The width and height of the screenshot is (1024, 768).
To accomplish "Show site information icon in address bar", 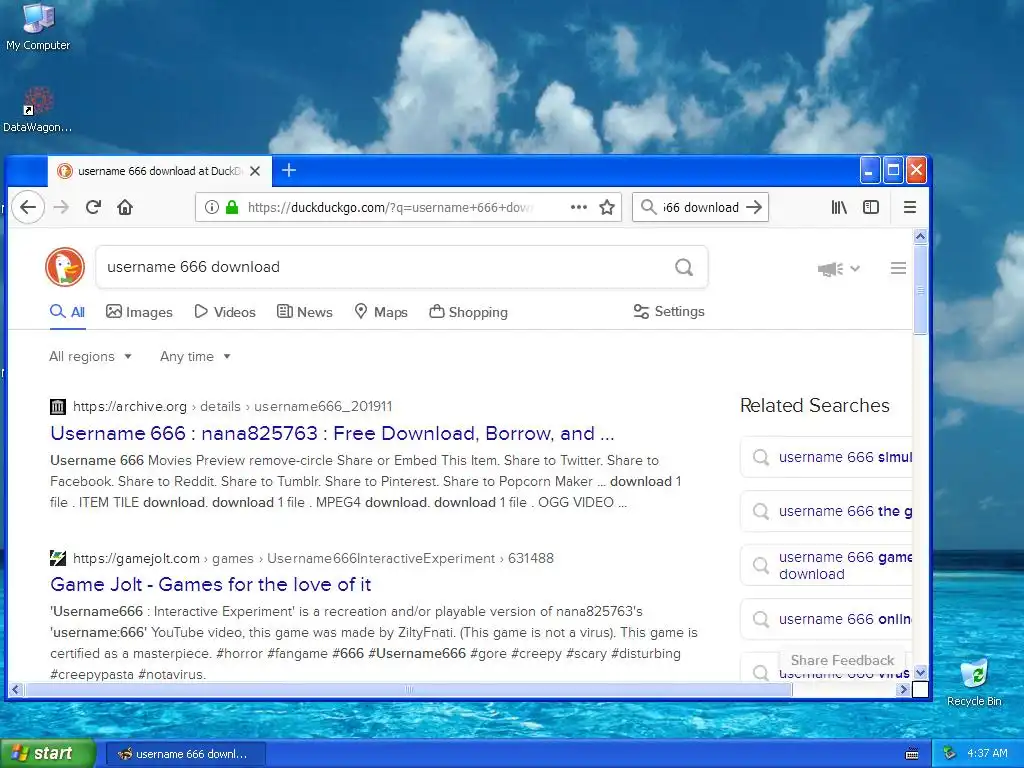I will click(212, 208).
